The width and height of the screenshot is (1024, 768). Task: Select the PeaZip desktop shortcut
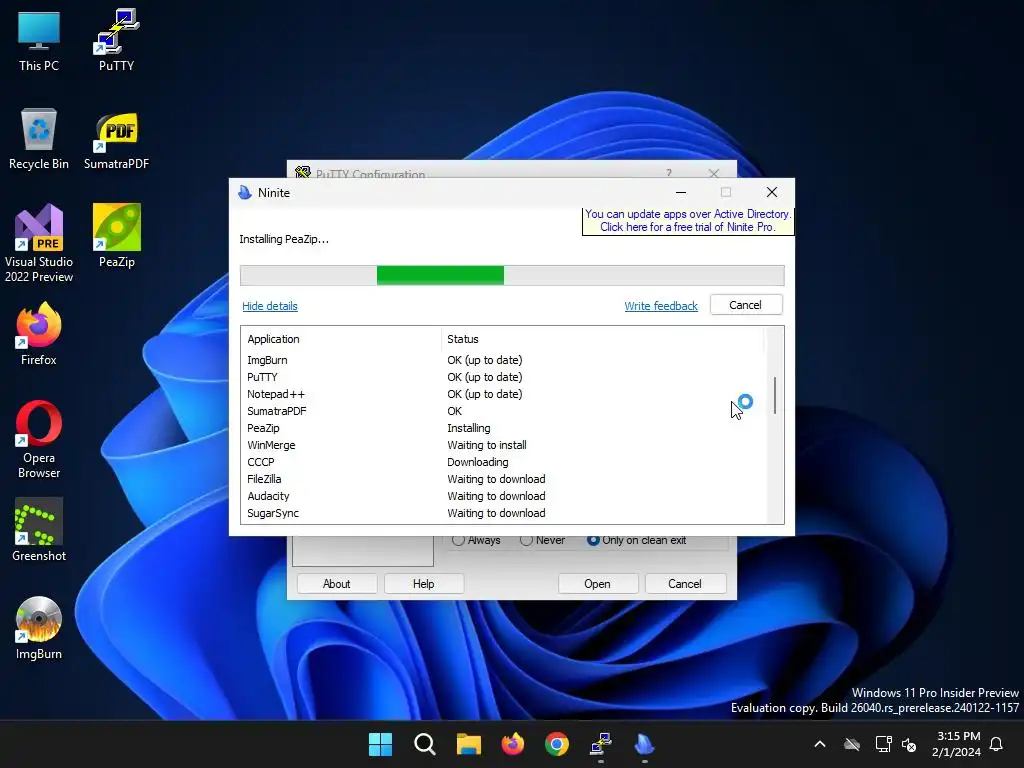(116, 236)
